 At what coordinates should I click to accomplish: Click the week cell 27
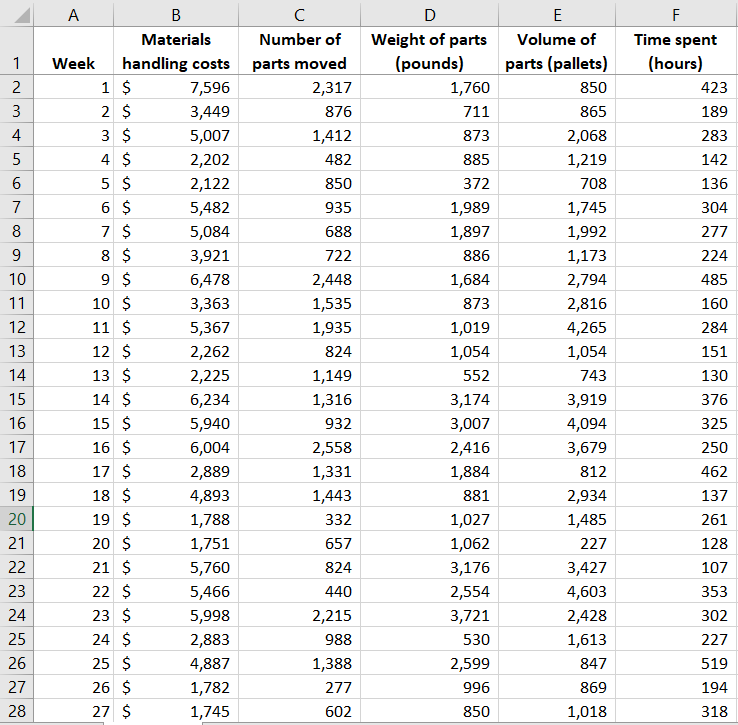pyautogui.click(x=73, y=711)
